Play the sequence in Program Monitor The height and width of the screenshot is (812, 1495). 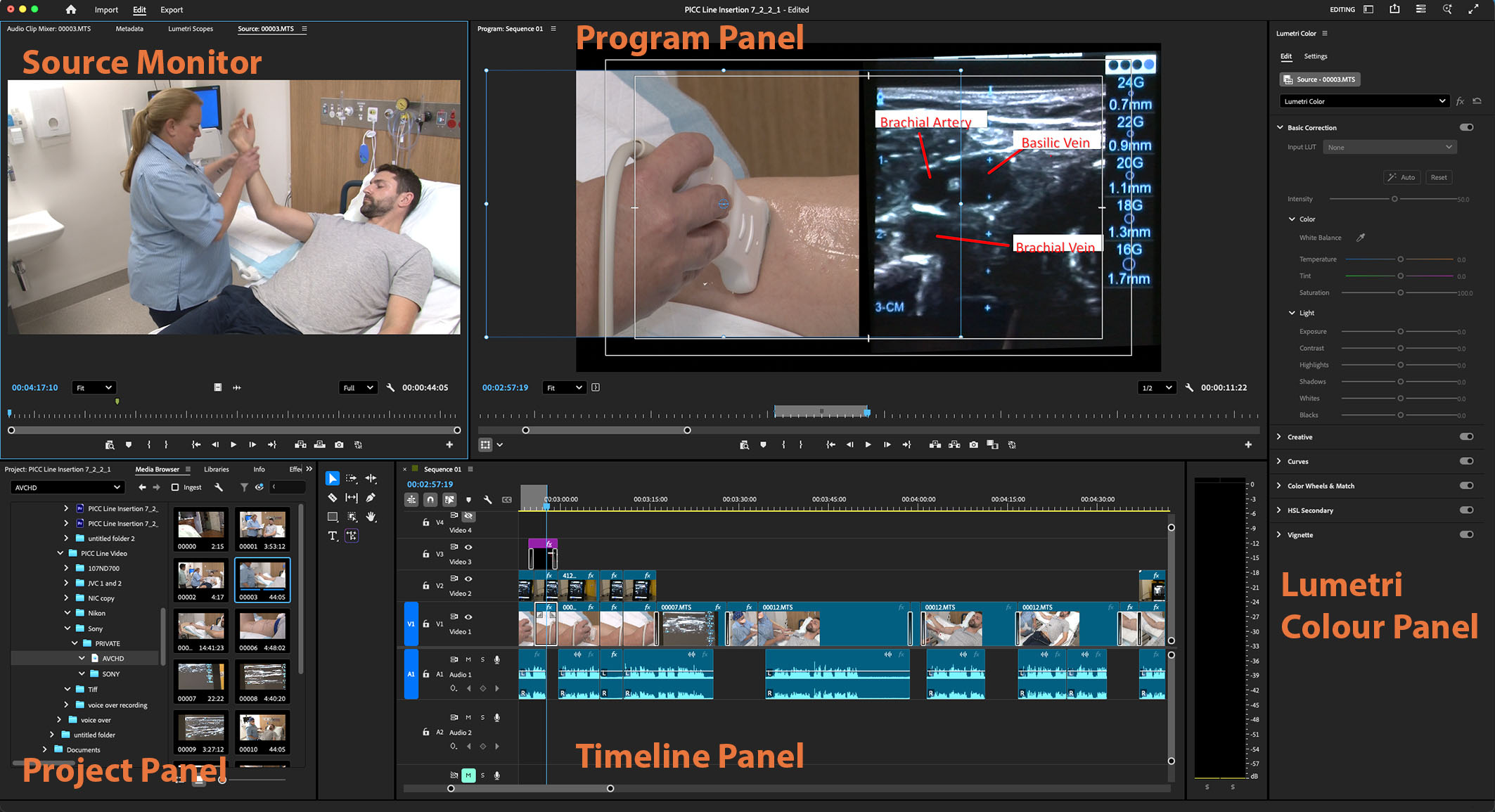coord(868,445)
